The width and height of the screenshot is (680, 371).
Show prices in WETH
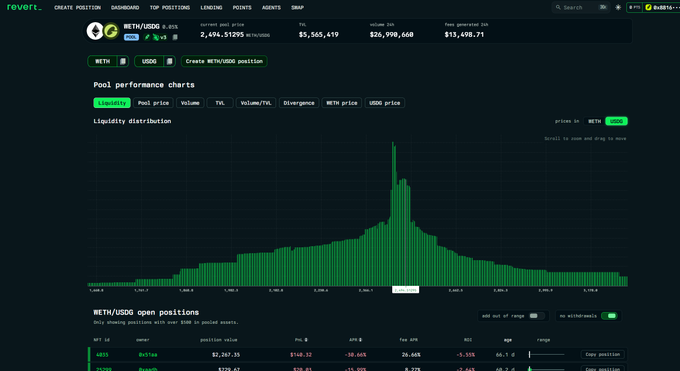pyautogui.click(x=594, y=121)
